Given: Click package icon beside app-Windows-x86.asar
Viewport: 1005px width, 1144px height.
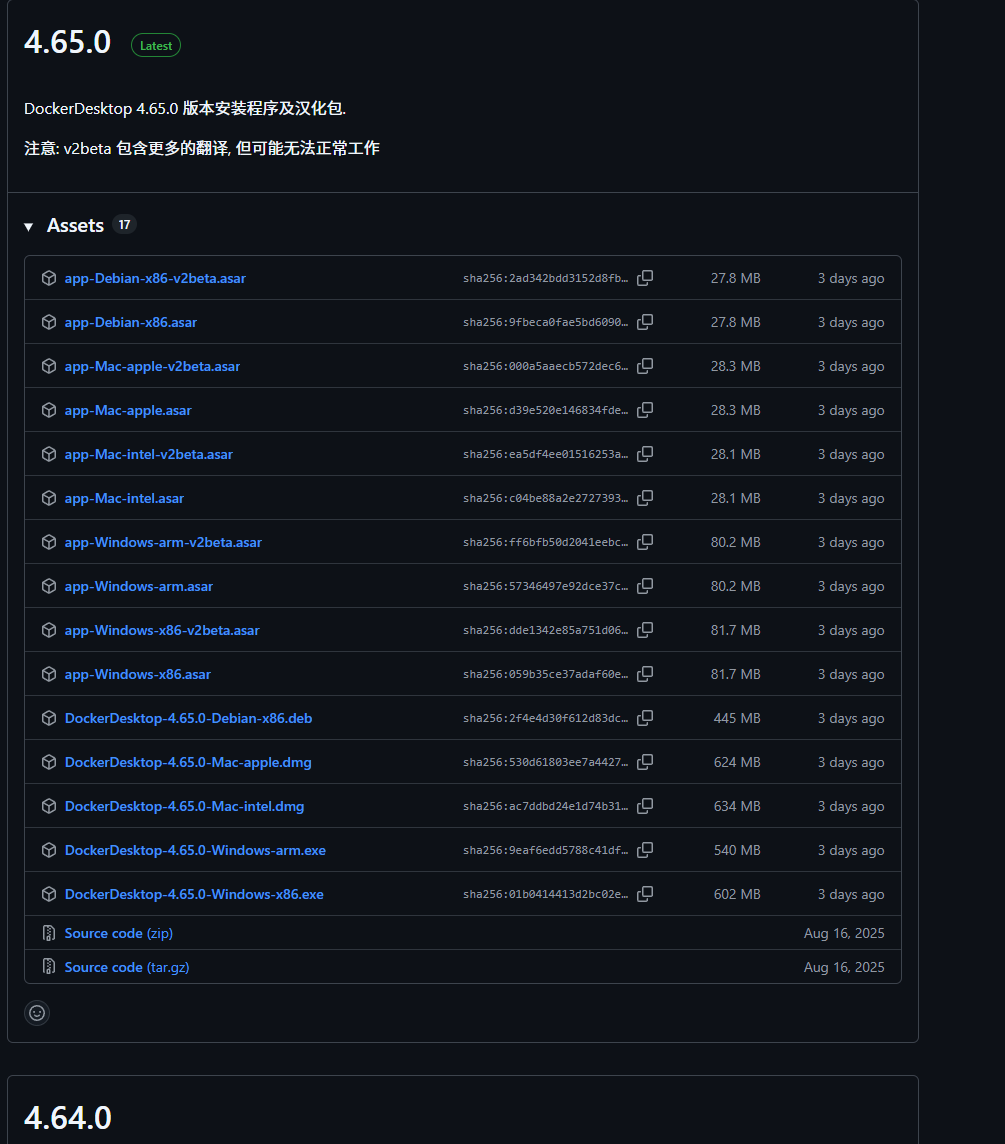Looking at the screenshot, I should point(48,674).
